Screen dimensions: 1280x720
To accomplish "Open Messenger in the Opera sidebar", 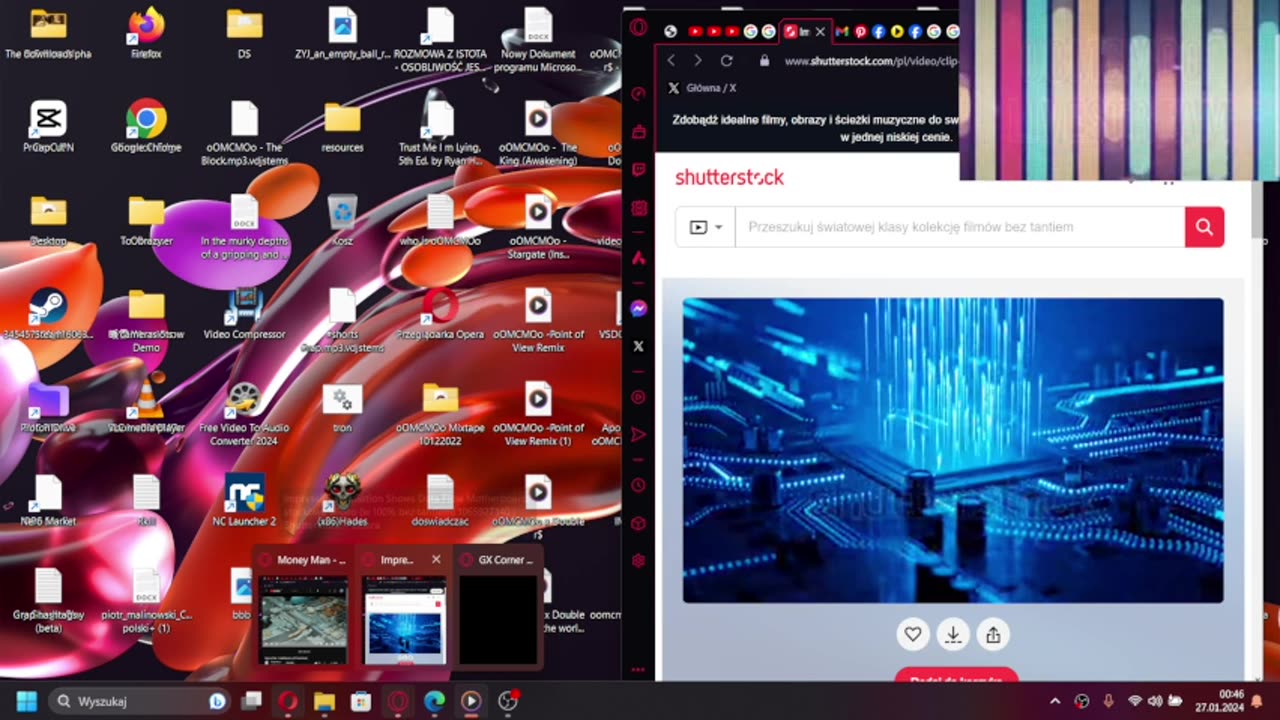I will pos(638,309).
